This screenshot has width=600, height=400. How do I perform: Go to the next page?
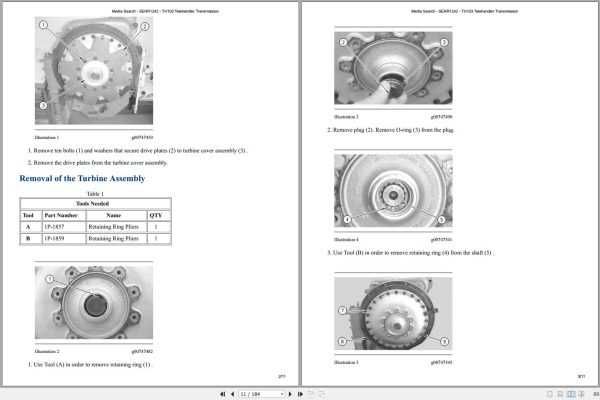[x=290, y=394]
